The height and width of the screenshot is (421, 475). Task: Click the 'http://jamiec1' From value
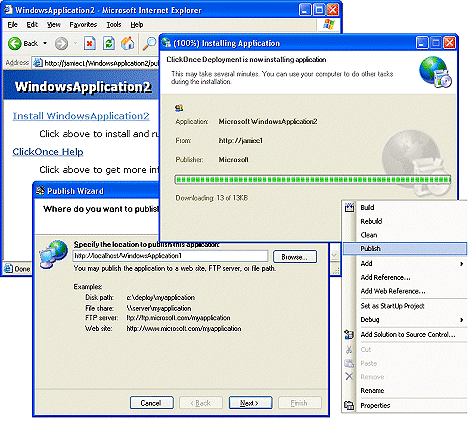tap(241, 141)
